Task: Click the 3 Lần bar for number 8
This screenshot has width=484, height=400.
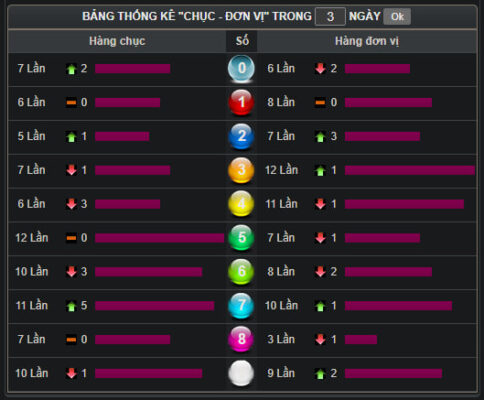Action: (361, 340)
